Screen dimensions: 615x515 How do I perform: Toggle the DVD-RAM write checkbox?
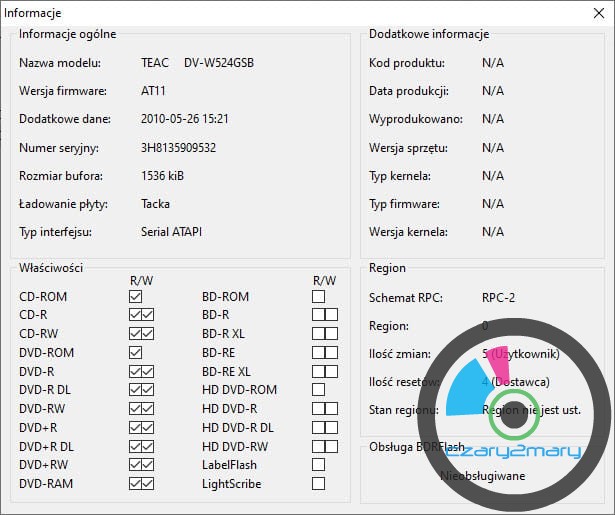(x=148, y=484)
